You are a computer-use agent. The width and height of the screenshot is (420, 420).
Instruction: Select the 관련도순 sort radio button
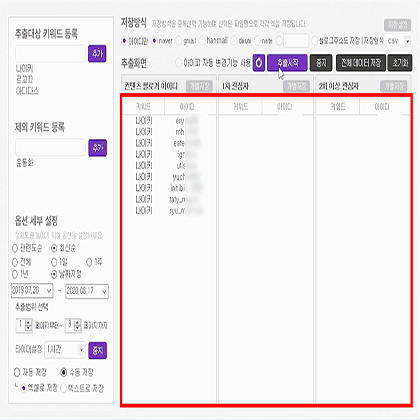(15, 248)
